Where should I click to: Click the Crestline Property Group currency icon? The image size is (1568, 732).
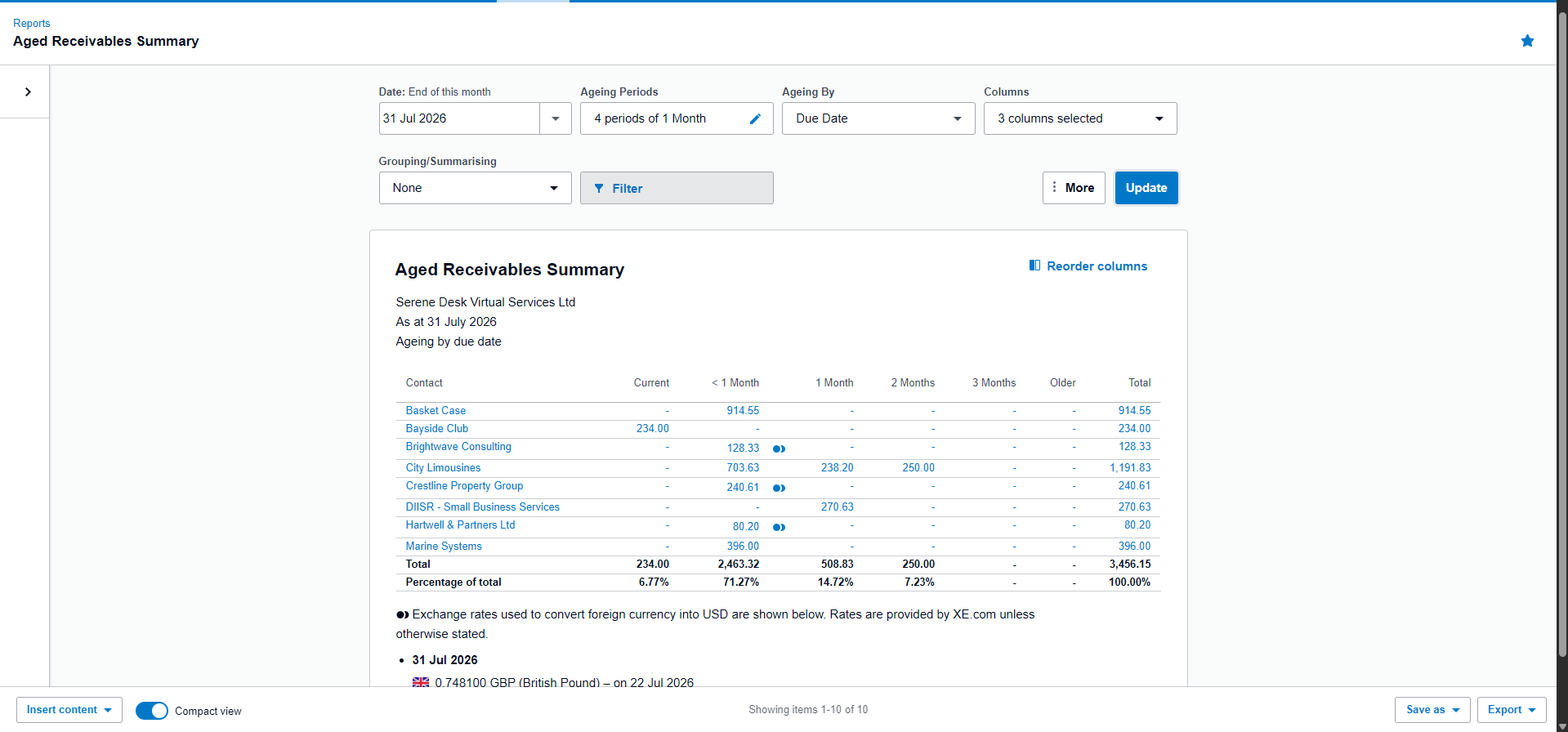coord(779,488)
